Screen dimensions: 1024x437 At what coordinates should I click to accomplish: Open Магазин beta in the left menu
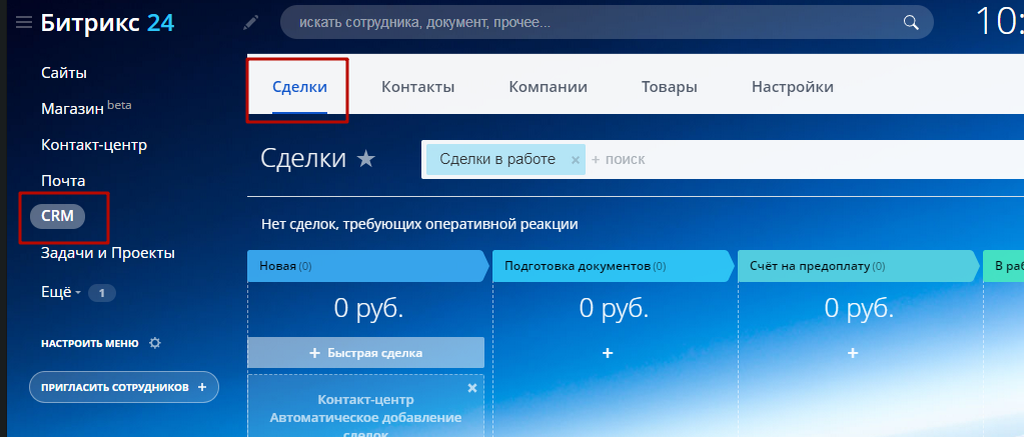pyautogui.click(x=86, y=108)
